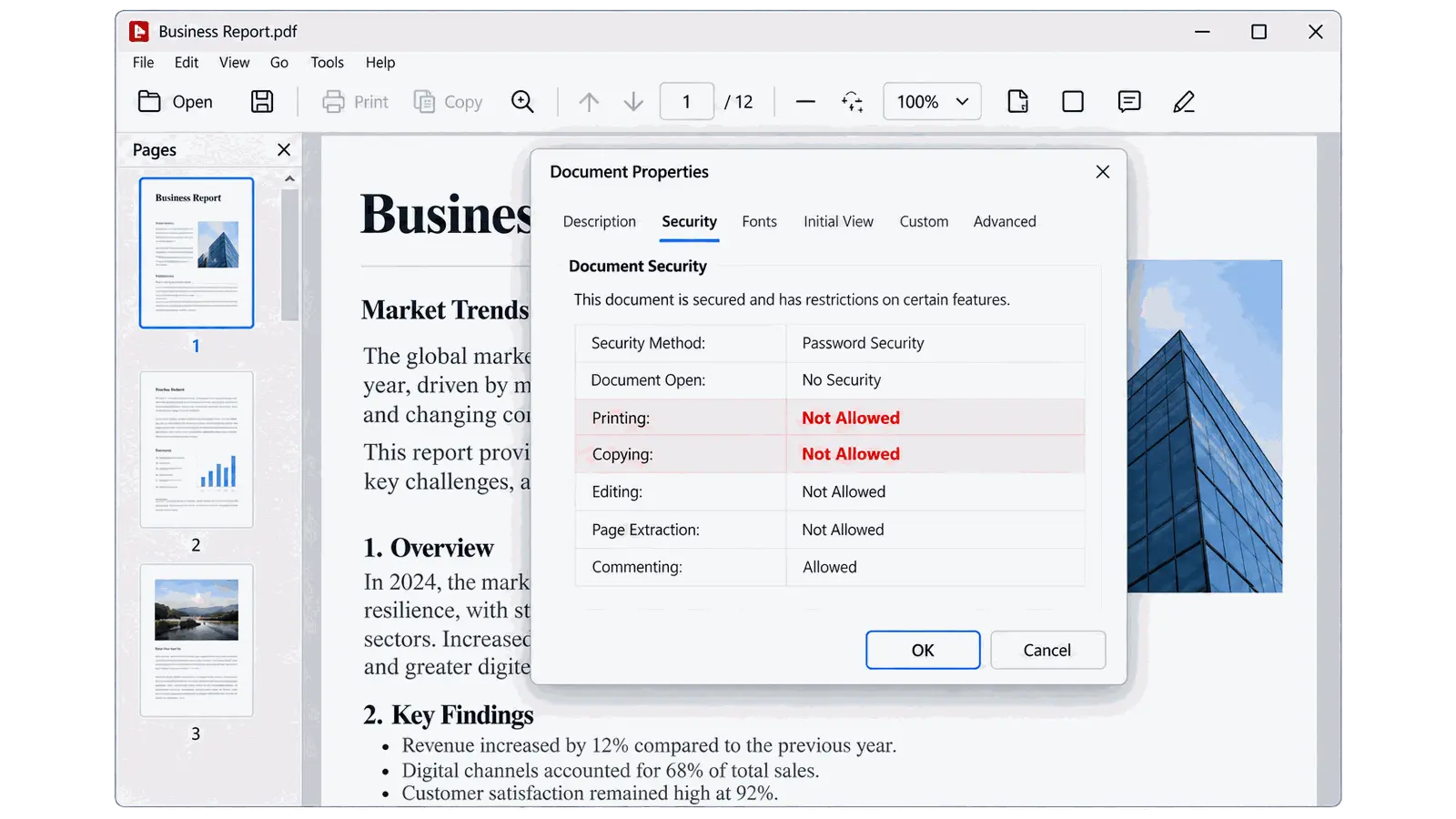Open the View menu
Image resolution: width=1456 pixels, height=819 pixels.
pos(234,63)
